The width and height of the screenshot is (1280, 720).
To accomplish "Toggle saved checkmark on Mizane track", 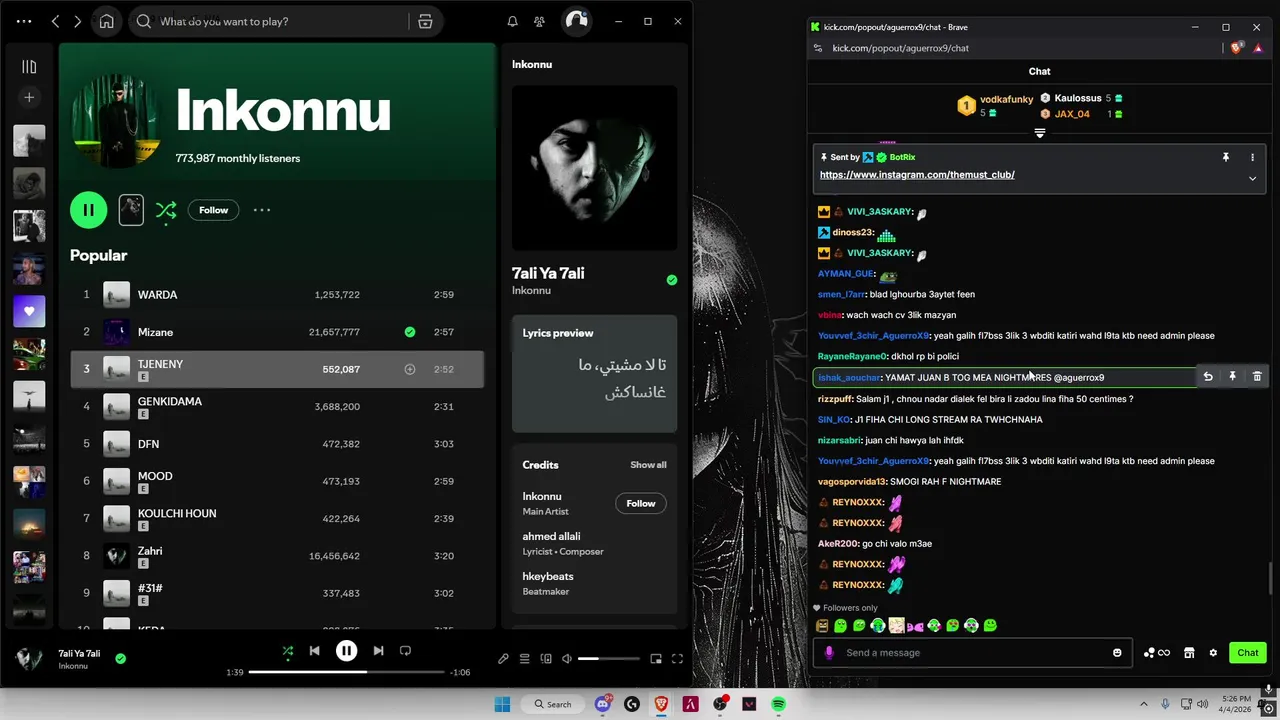I will [x=410, y=332].
